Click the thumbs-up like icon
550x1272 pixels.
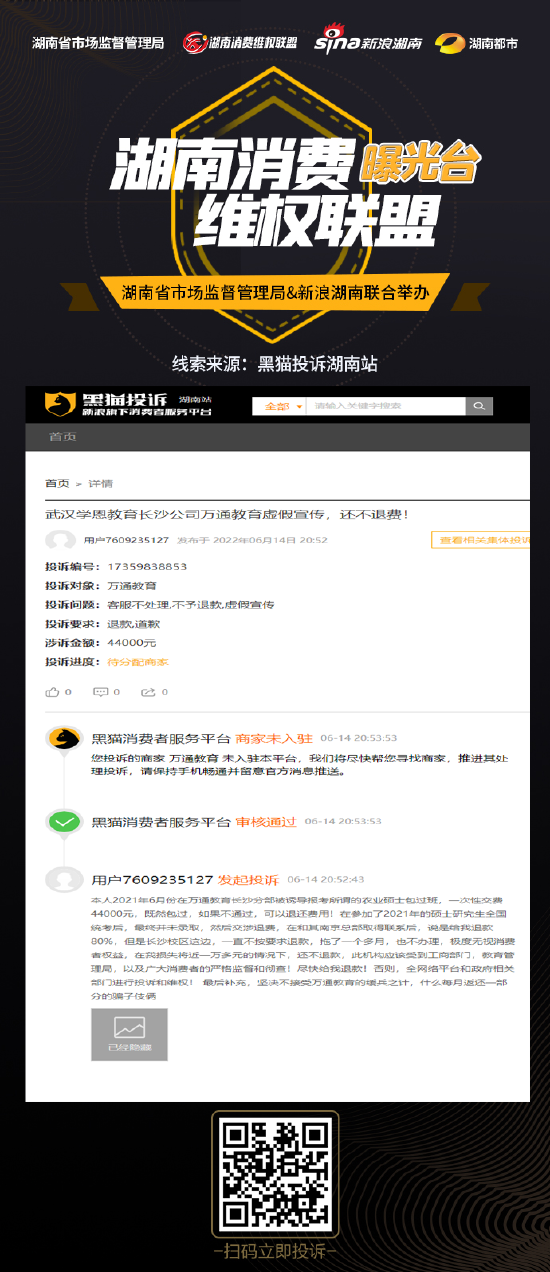(x=52, y=691)
